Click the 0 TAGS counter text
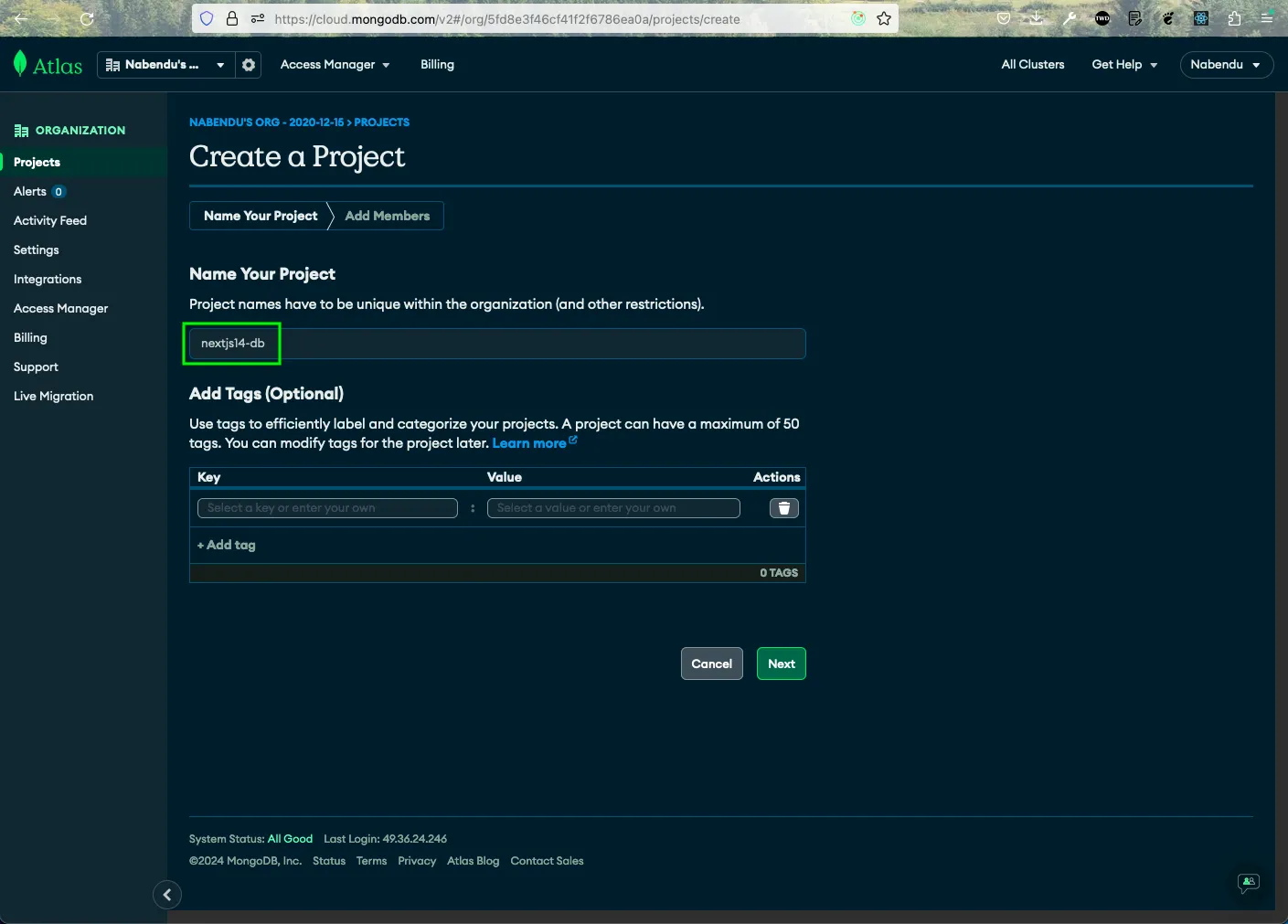The image size is (1288, 924). tap(779, 573)
